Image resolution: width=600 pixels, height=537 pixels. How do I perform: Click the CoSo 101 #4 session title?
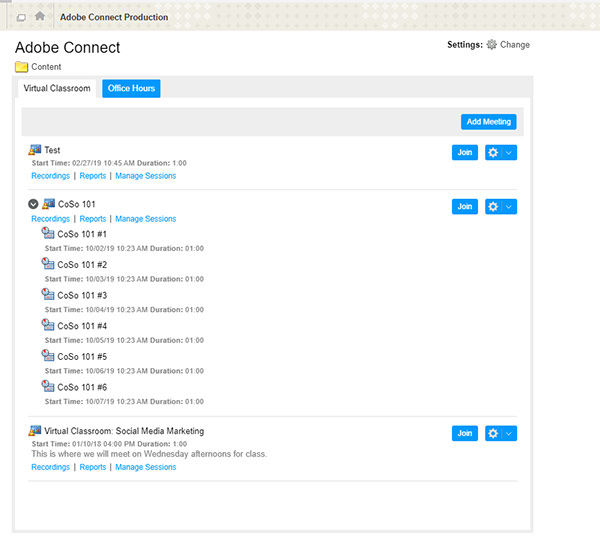pyautogui.click(x=82, y=326)
